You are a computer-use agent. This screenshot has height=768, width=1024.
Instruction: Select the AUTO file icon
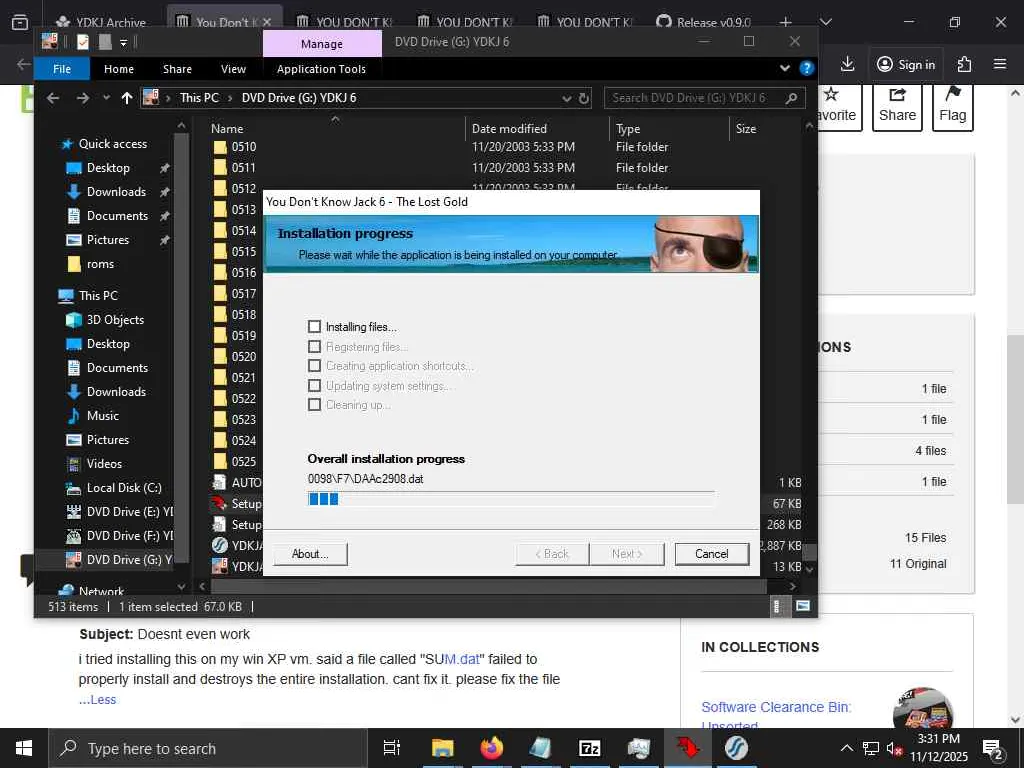[219, 483]
